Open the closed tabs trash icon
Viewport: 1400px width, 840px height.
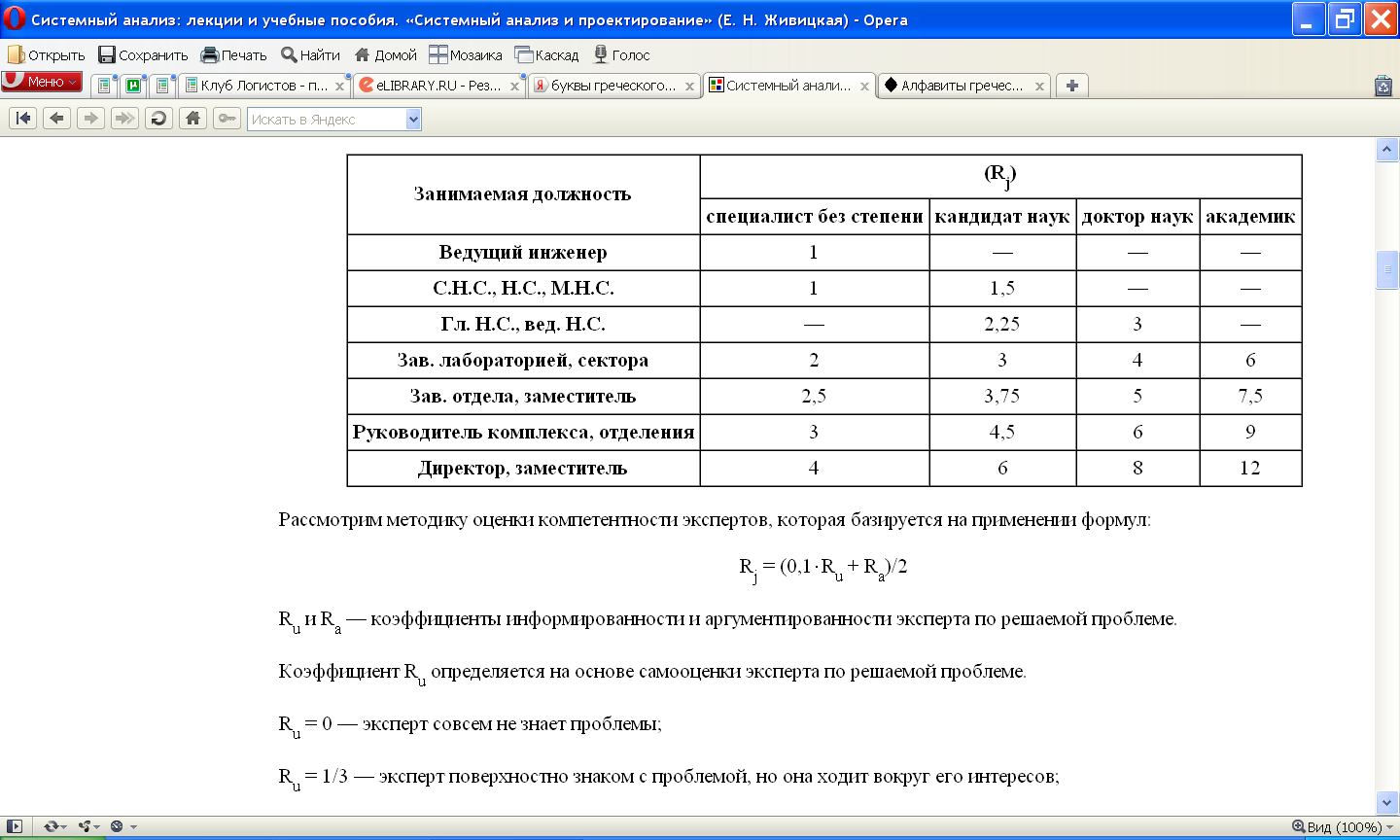[x=1383, y=86]
